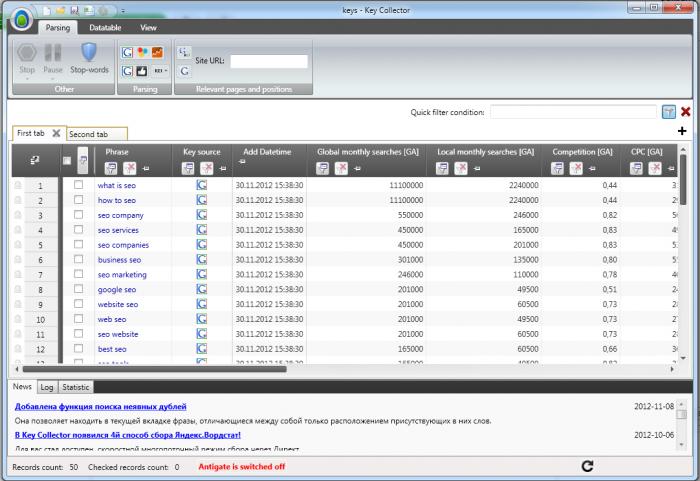This screenshot has width=700, height=481.
Task: Apply the quick filter funnel button
Action: coord(668,112)
